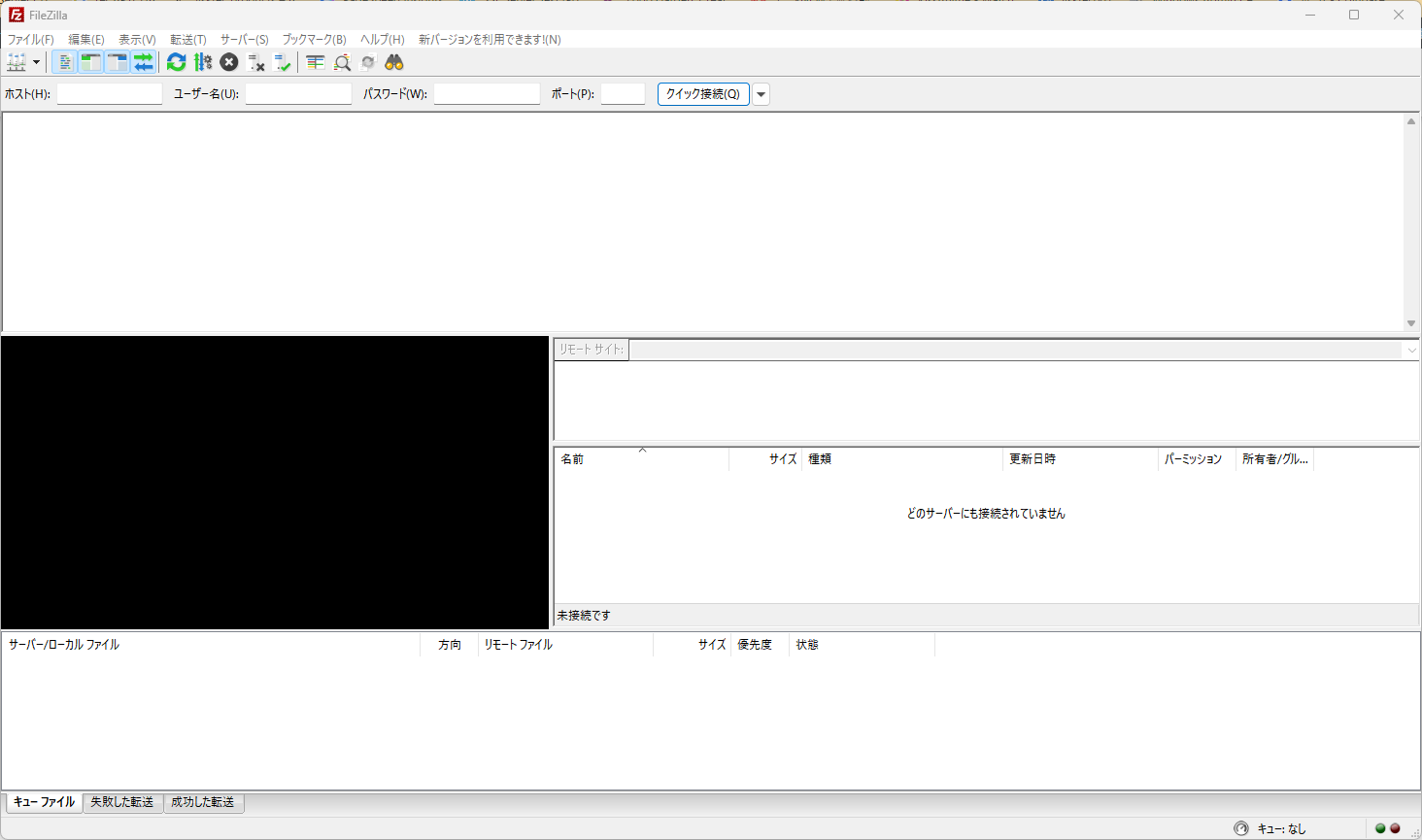Toggle directory comparison
The width and height of the screenshot is (1422, 840).
pyautogui.click(x=342, y=62)
